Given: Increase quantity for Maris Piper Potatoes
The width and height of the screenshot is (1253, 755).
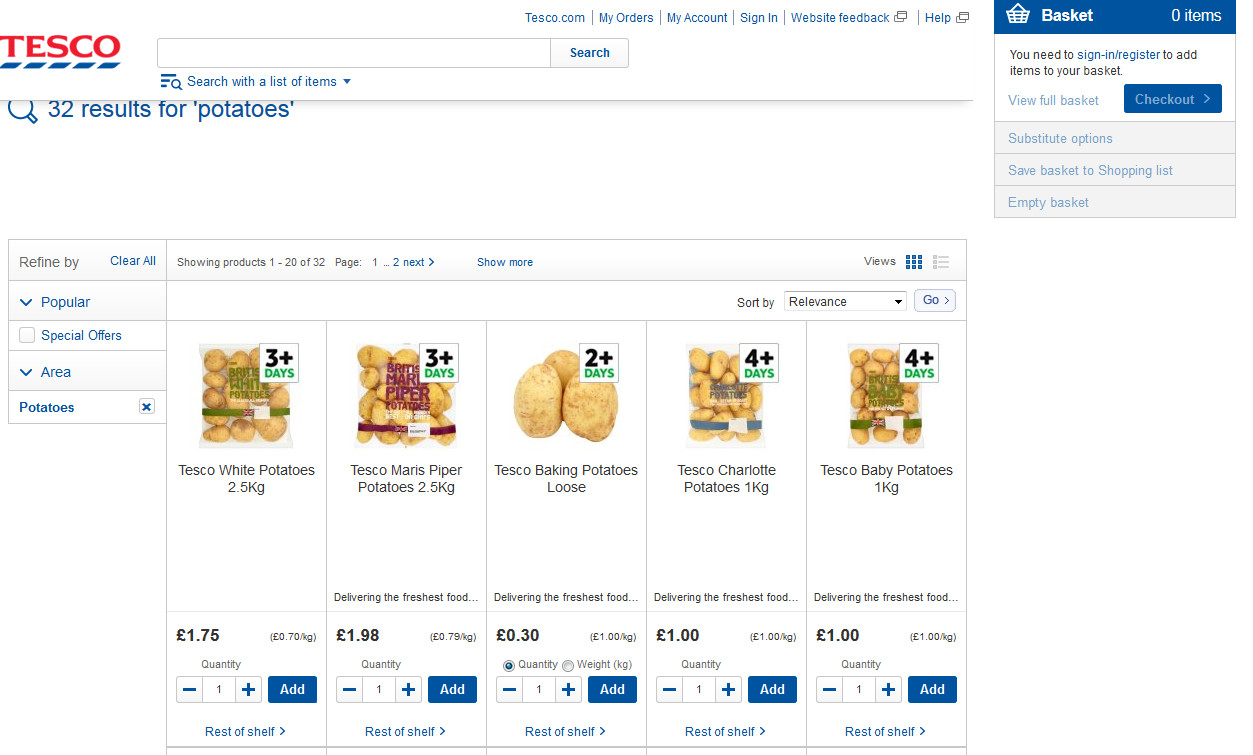Looking at the screenshot, I should point(409,689).
